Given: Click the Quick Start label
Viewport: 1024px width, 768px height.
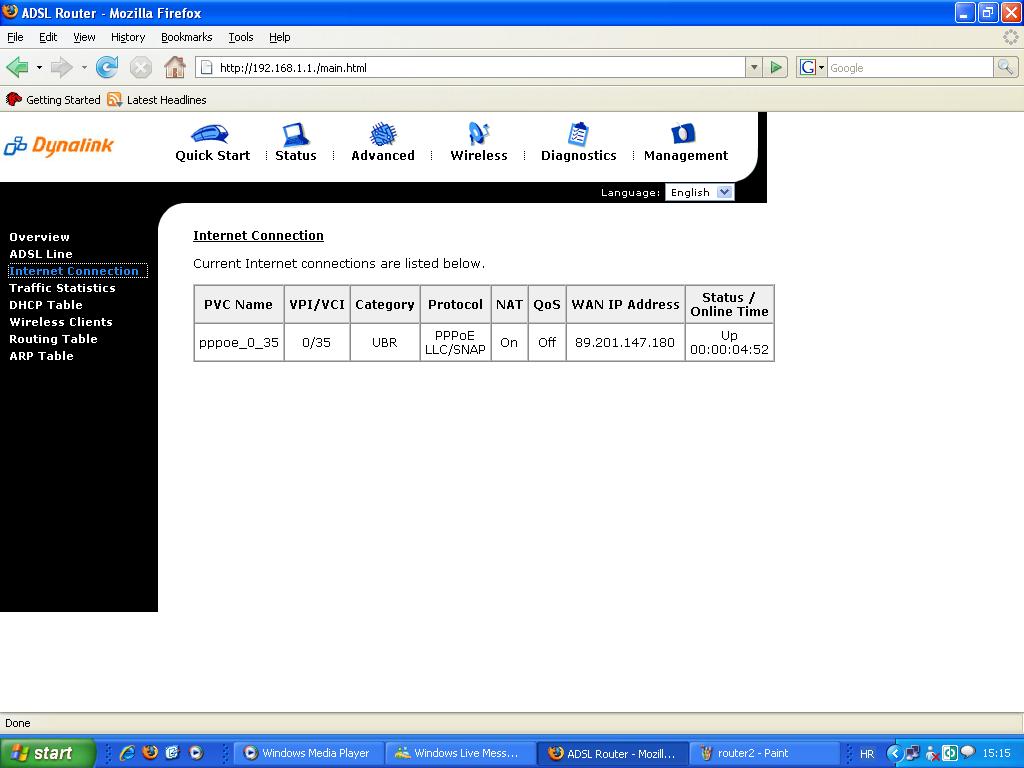Looking at the screenshot, I should [x=212, y=155].
